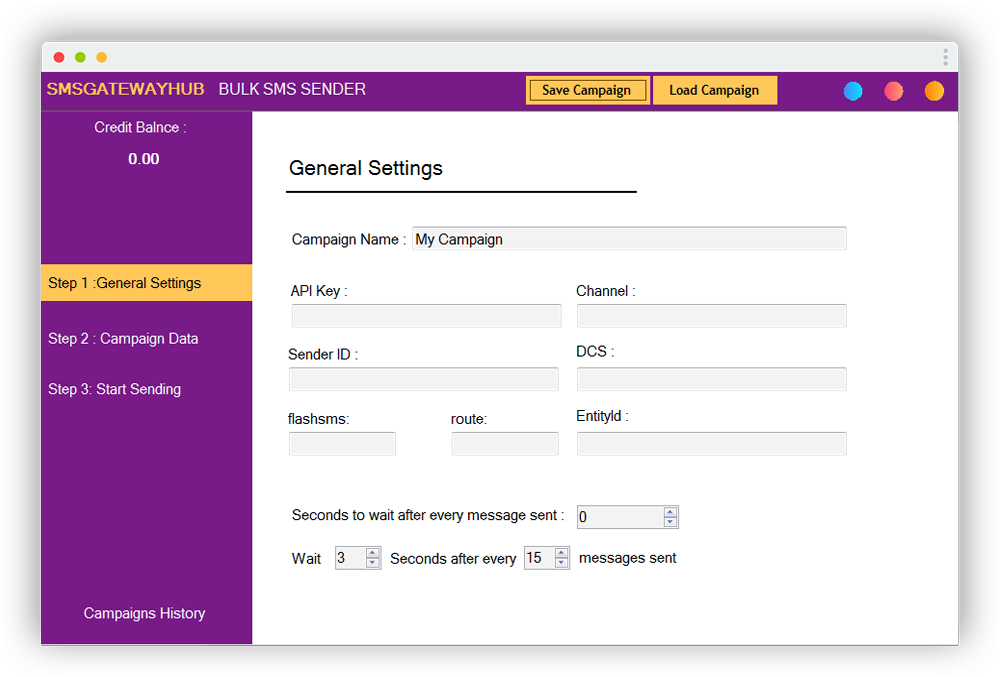Focus the API Key input field
Viewport: 1000px width, 677px height.
click(x=426, y=316)
